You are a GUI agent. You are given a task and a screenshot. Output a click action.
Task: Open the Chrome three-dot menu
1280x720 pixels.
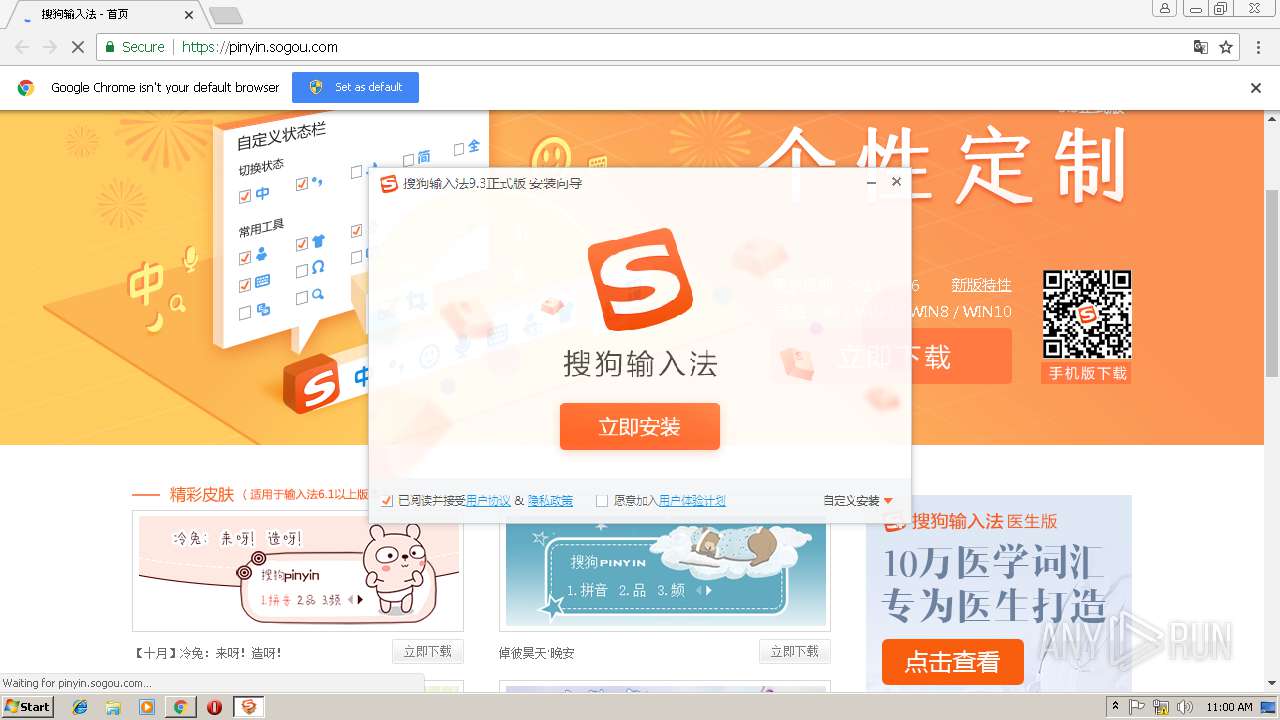pos(1258,47)
